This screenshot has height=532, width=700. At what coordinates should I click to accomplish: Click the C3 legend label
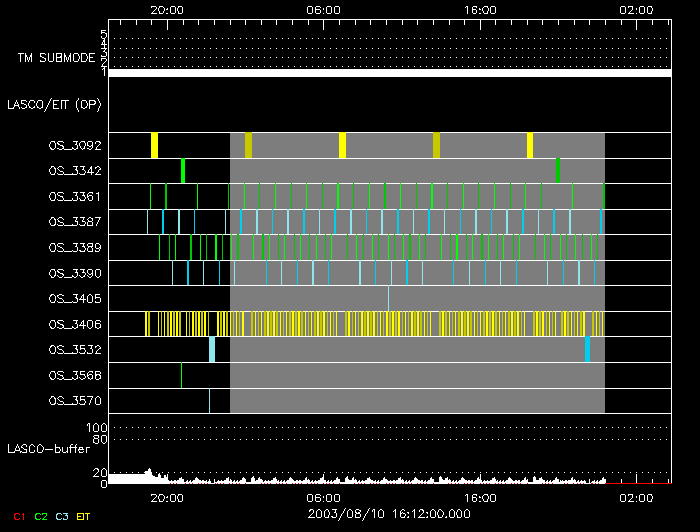point(62,516)
